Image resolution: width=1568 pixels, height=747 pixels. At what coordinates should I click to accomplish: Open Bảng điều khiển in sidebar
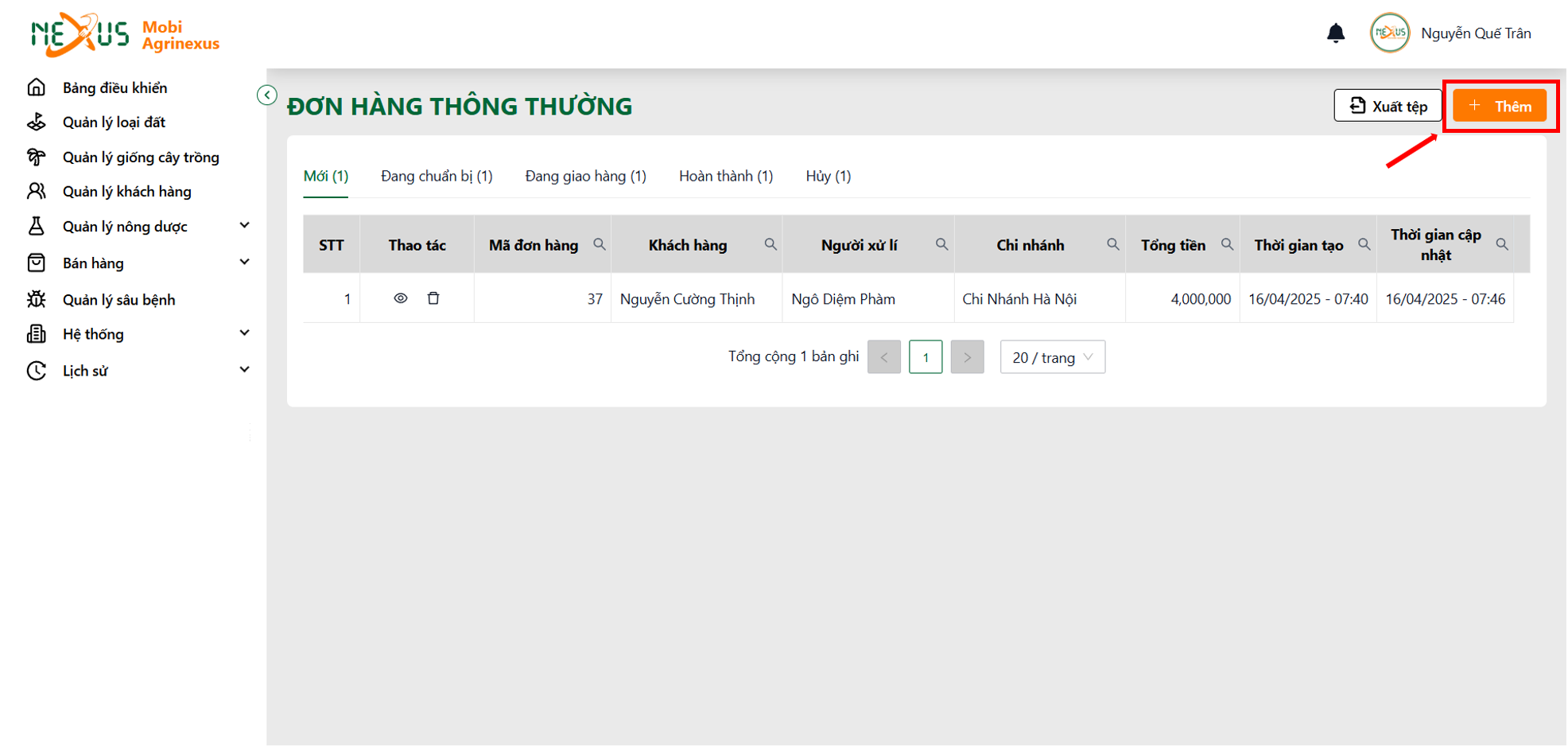tap(115, 88)
